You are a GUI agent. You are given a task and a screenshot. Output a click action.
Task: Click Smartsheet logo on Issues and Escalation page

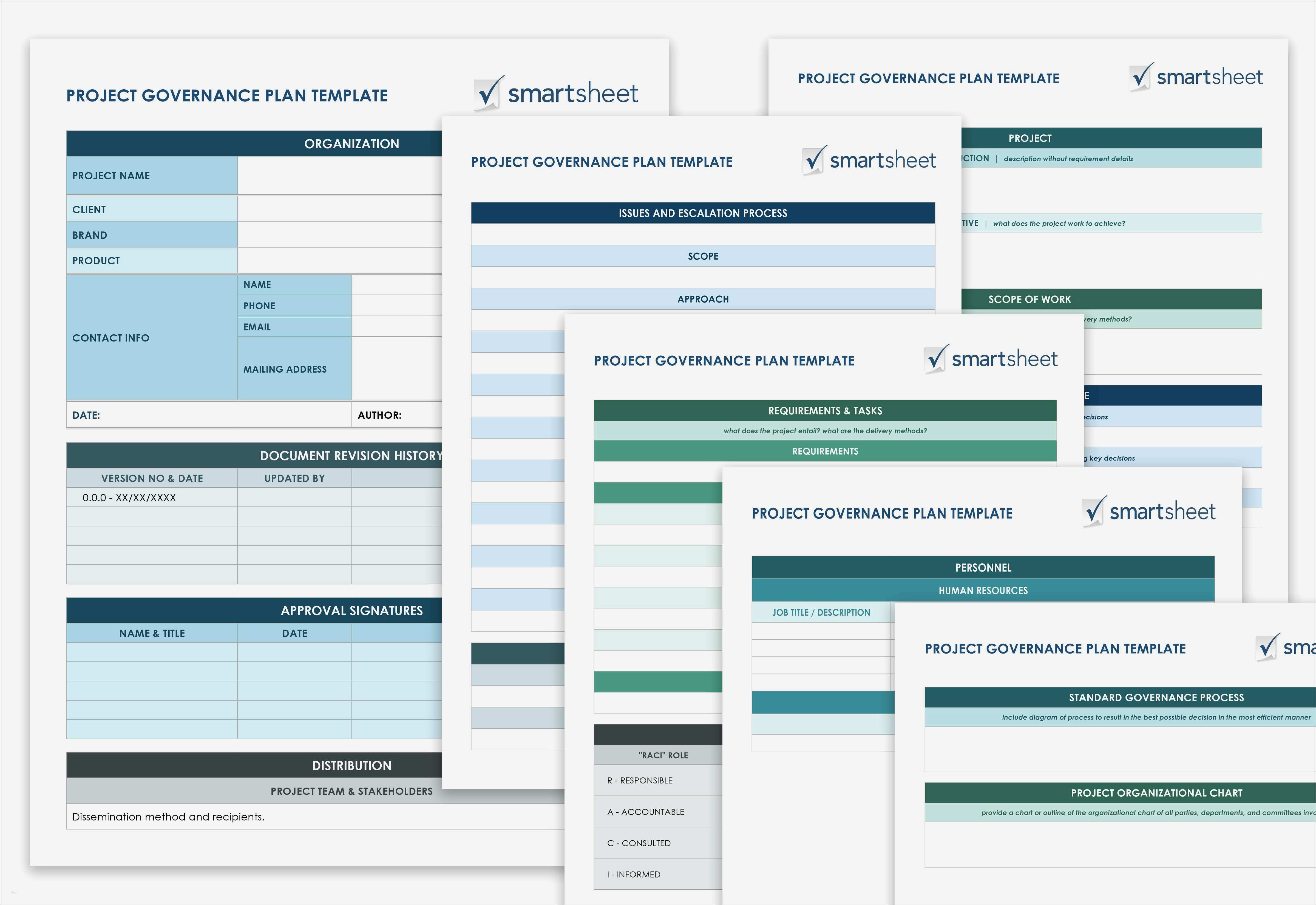[x=869, y=160]
